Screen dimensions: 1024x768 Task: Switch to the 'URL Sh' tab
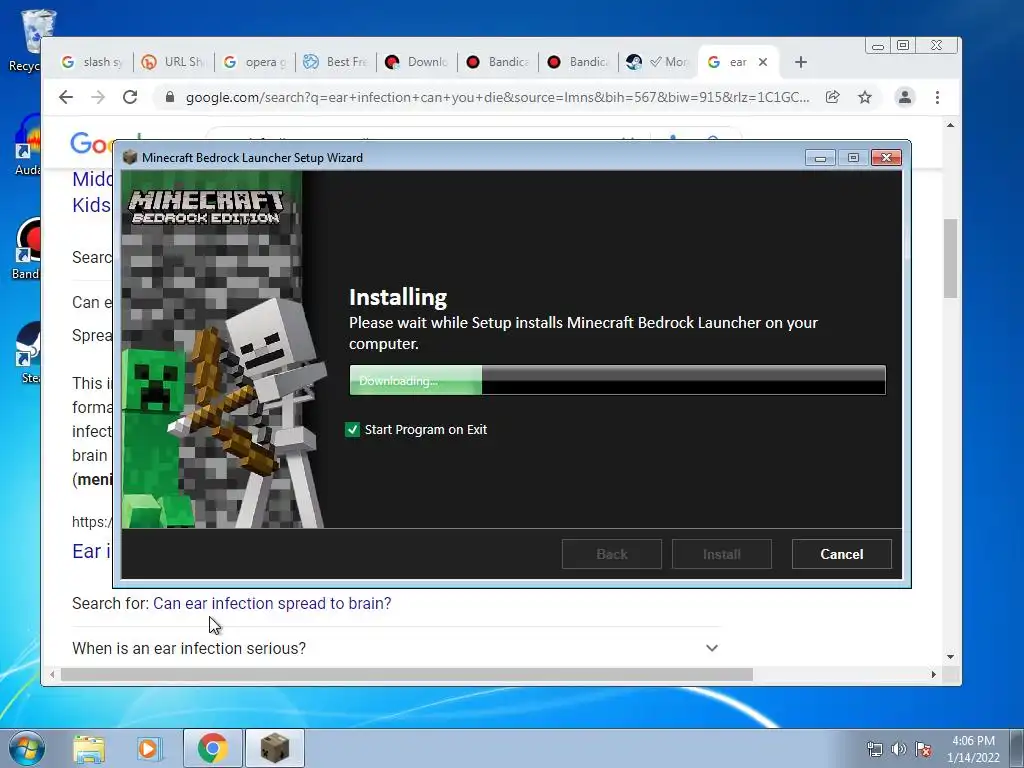[x=173, y=62]
